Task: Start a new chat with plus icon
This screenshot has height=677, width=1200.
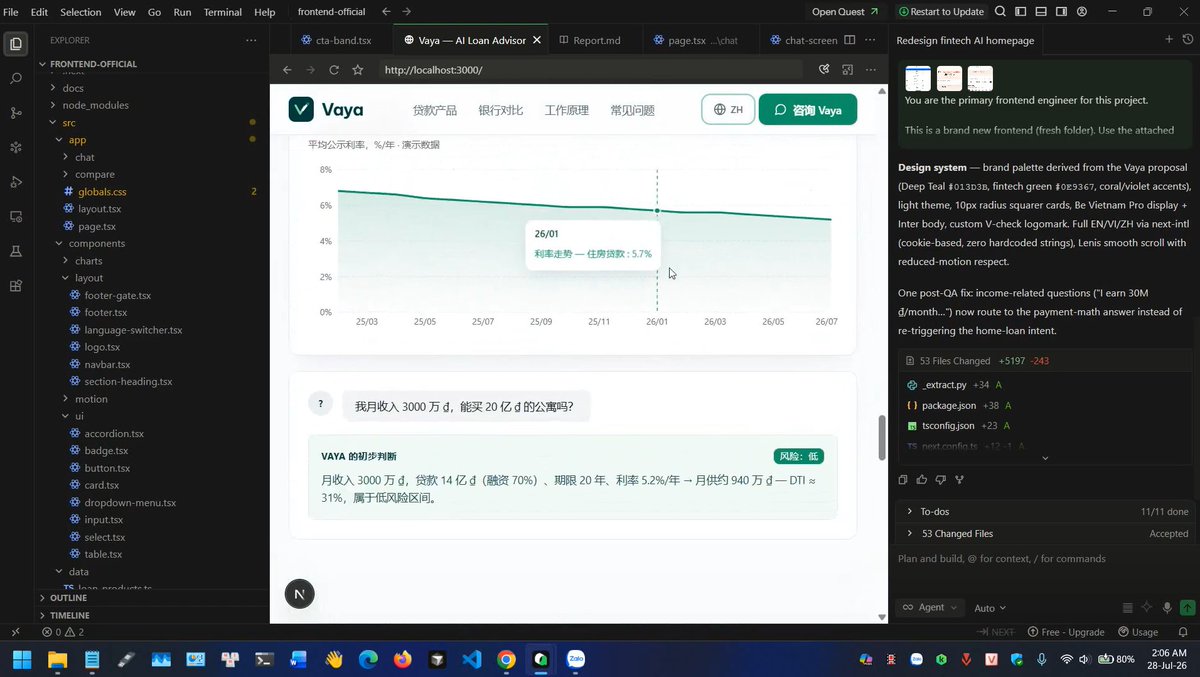Action: [x=1168, y=40]
